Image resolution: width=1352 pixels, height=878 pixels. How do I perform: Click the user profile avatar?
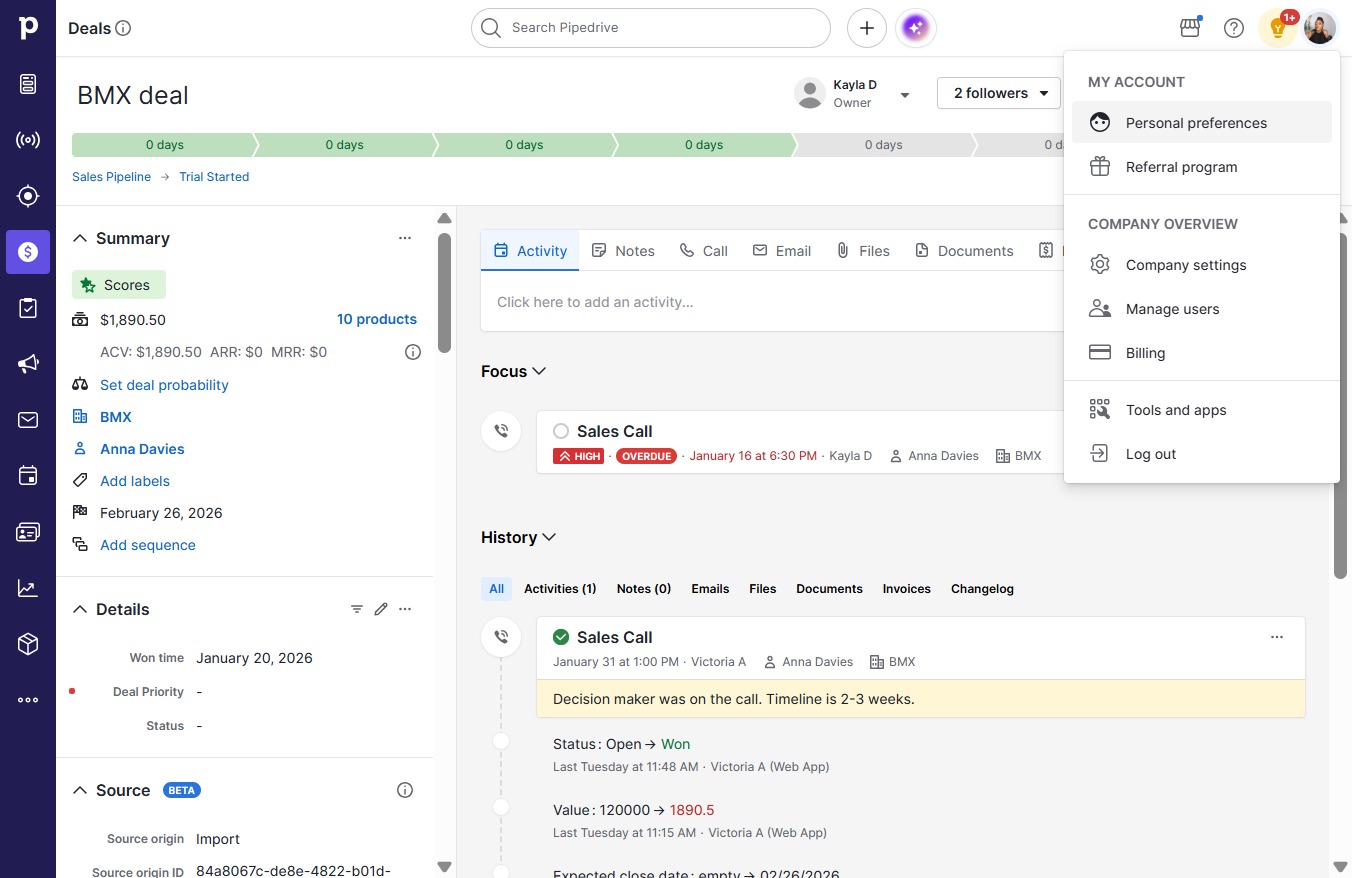(x=1320, y=28)
